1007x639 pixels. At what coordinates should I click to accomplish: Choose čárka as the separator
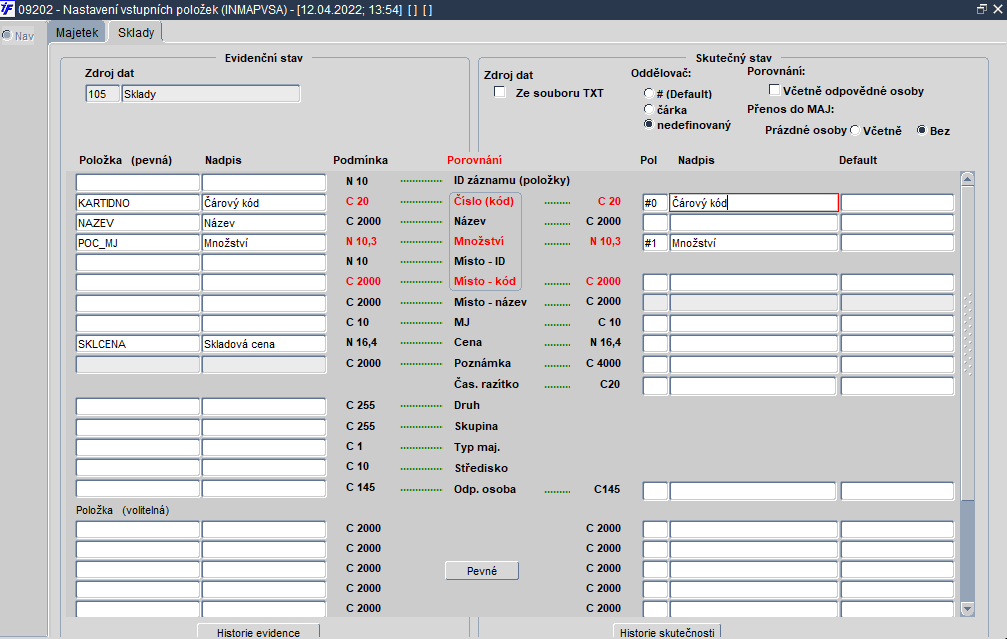[649, 109]
